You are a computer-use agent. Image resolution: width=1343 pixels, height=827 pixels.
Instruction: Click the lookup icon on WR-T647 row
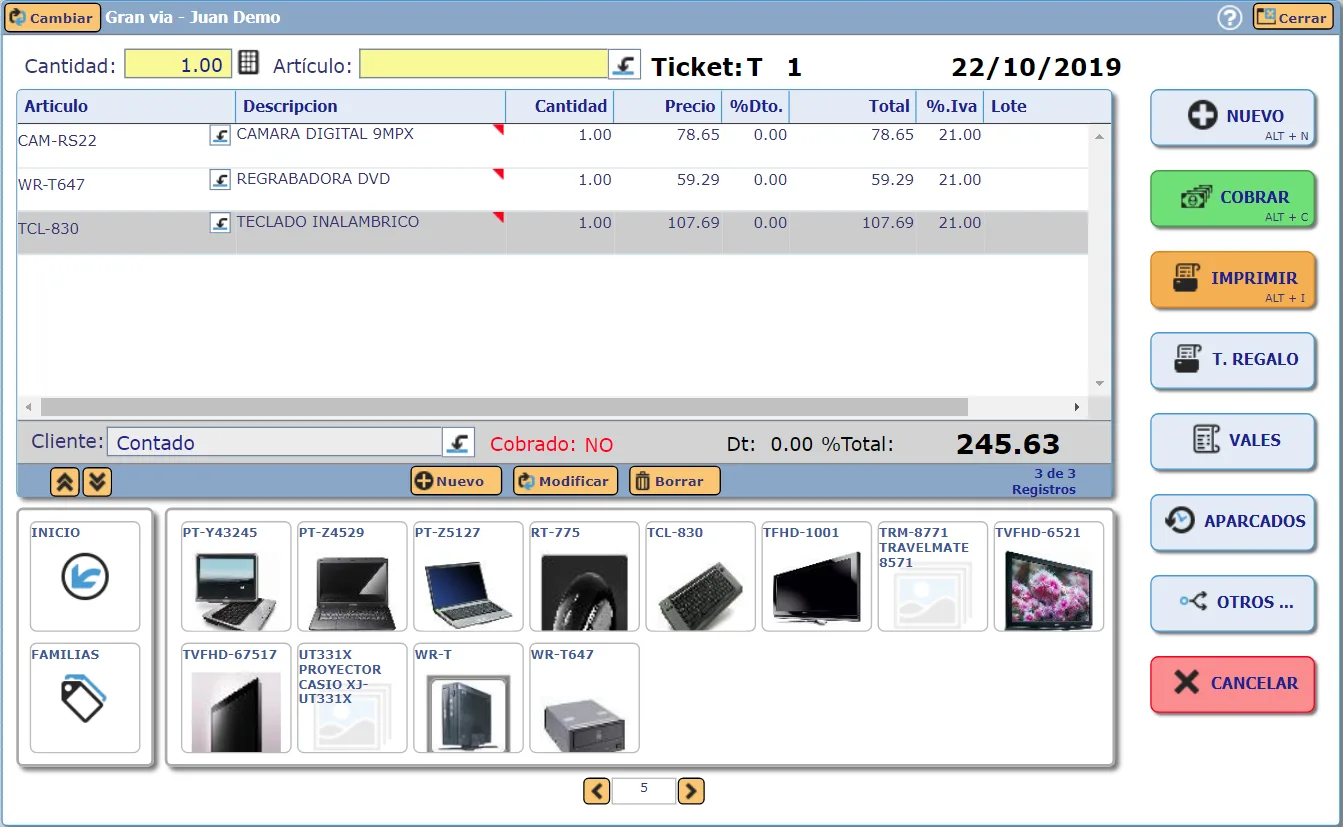[220, 180]
